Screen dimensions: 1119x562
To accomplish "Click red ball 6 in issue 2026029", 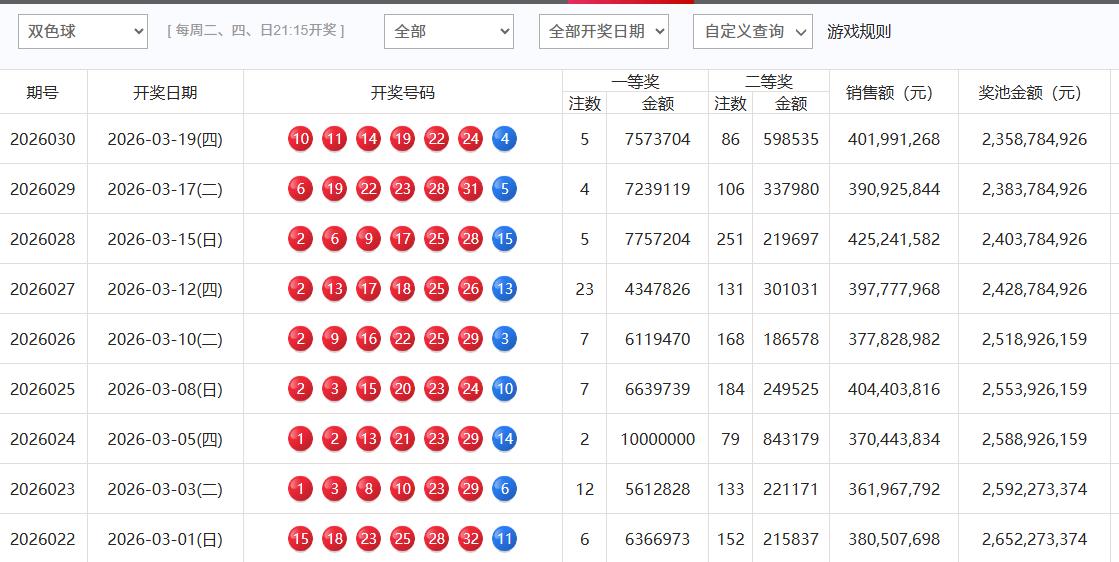I will [x=300, y=188].
